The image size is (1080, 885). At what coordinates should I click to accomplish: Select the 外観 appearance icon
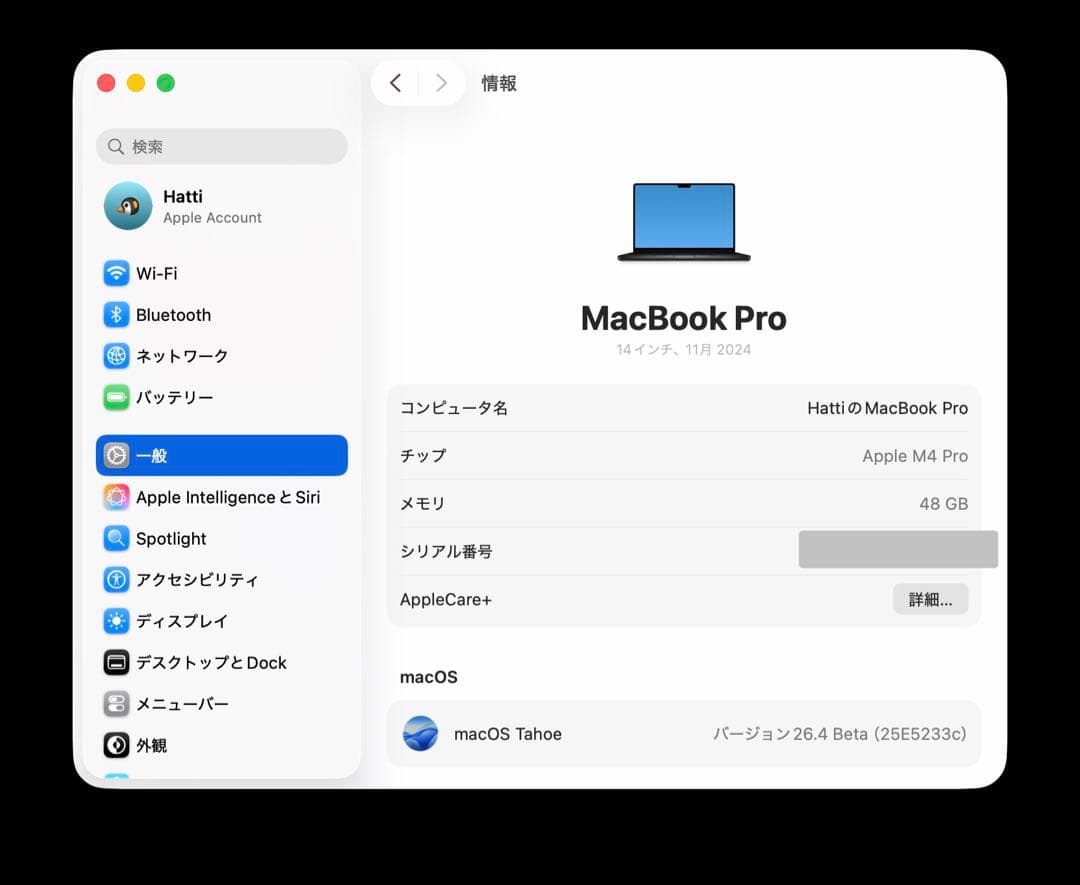click(x=116, y=745)
